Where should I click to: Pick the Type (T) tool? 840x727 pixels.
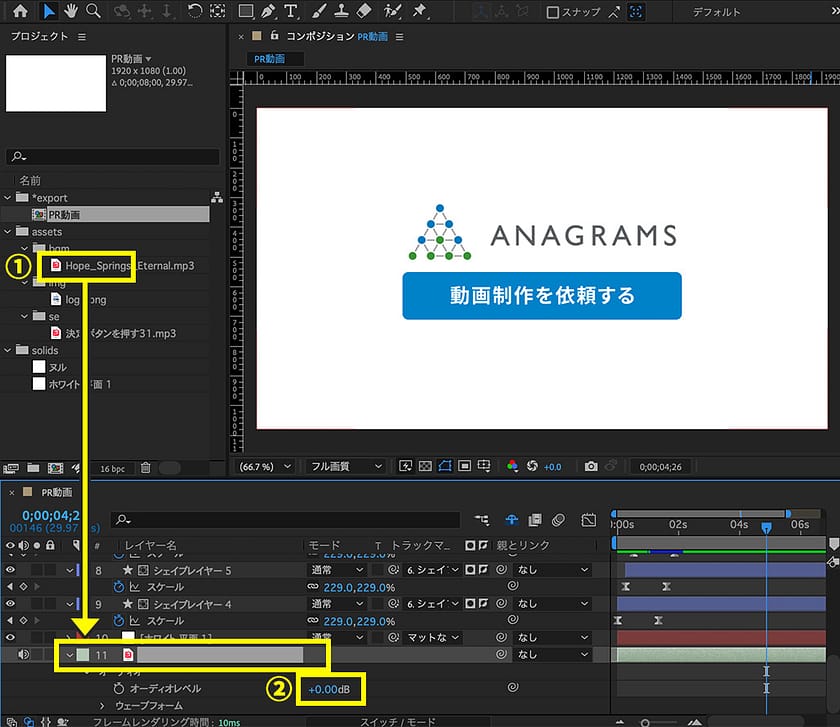291,12
